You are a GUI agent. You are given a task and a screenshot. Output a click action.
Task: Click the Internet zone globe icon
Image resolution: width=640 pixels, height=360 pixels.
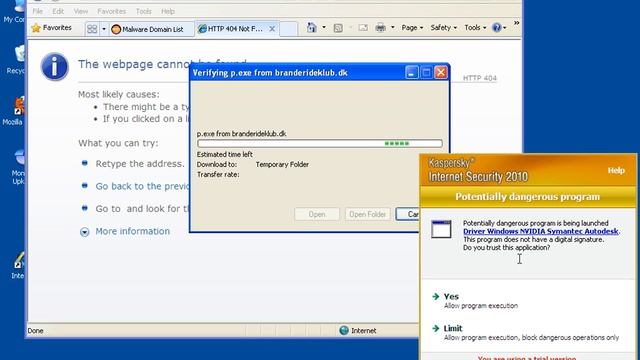point(344,330)
